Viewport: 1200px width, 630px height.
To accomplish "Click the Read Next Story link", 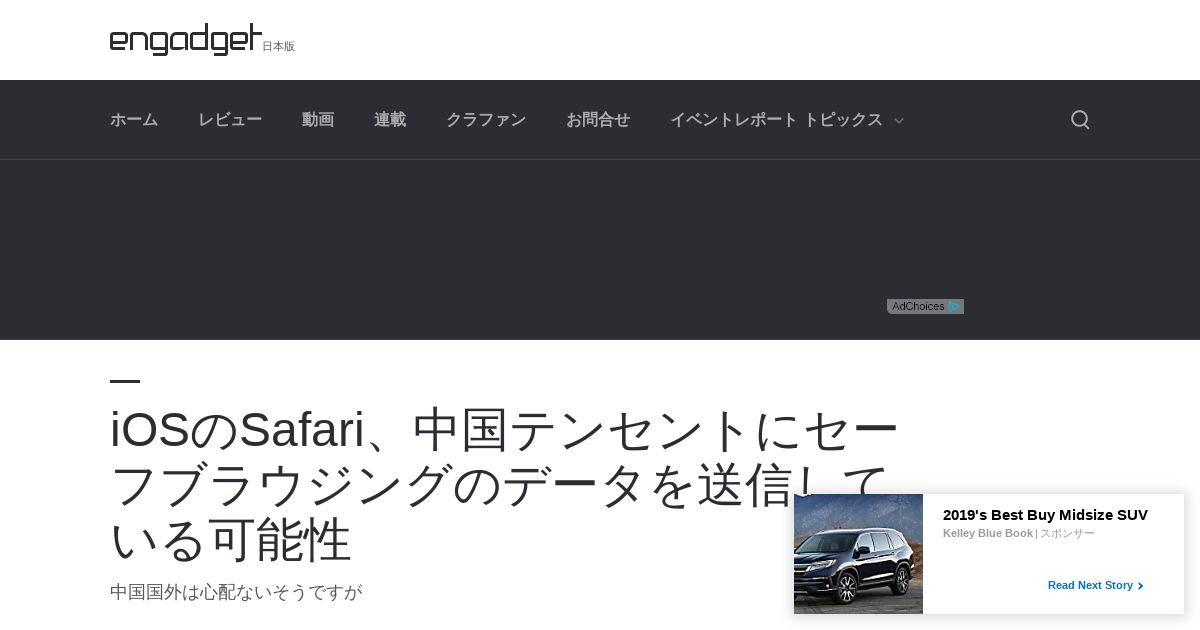I will (x=1090, y=585).
